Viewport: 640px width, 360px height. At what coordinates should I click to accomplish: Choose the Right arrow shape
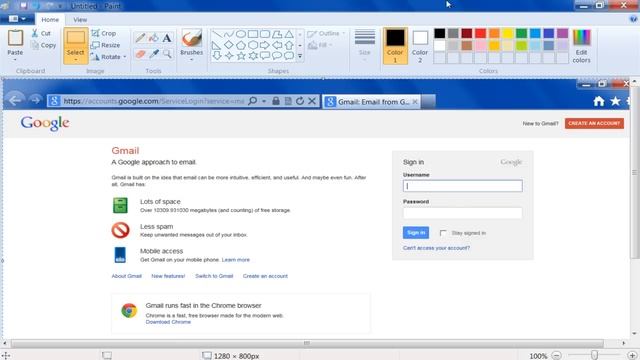265,45
